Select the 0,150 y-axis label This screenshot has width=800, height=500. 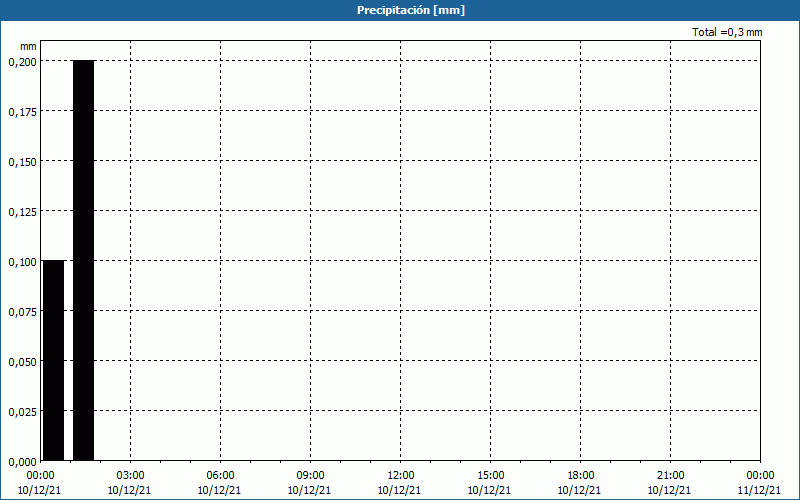pos(22,161)
